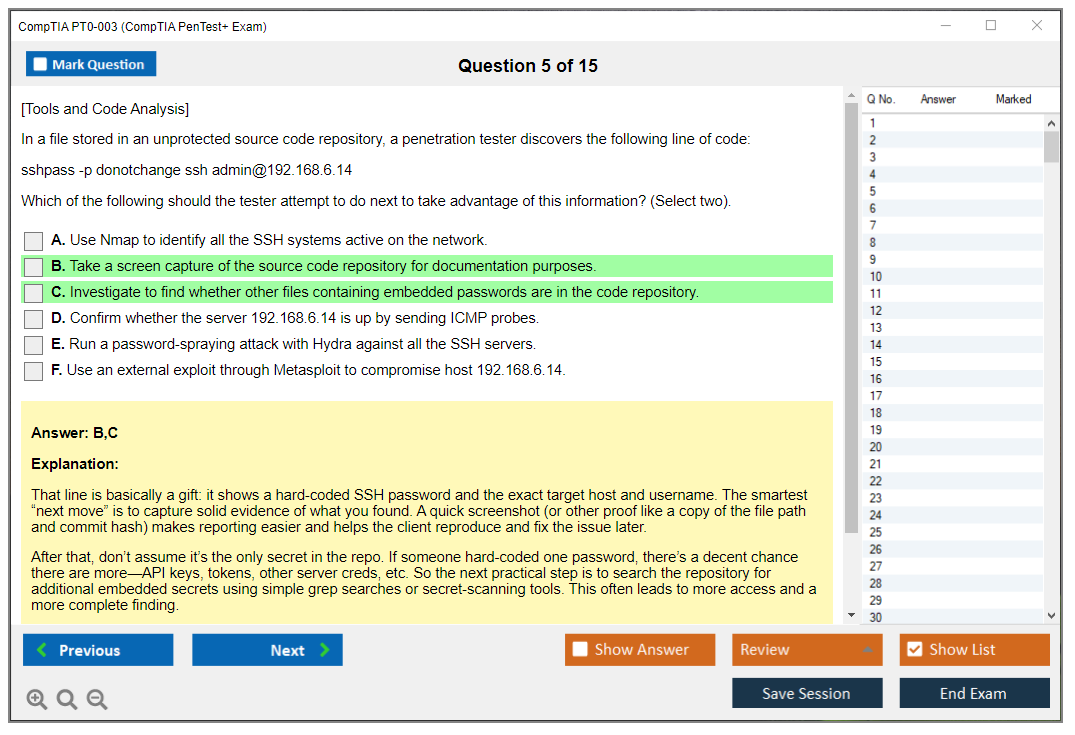Click explanation panel scroll up arrow
Viewport: 1075px width, 735px height.
(851, 97)
